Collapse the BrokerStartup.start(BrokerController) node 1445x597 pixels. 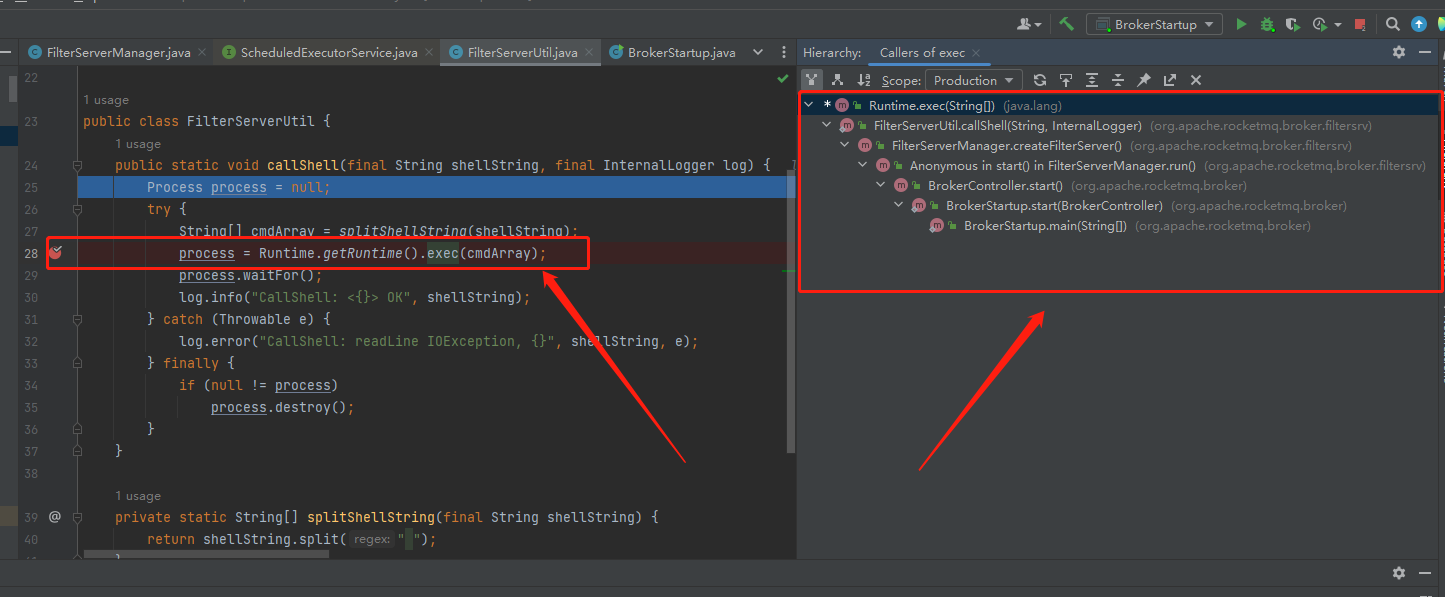(898, 205)
